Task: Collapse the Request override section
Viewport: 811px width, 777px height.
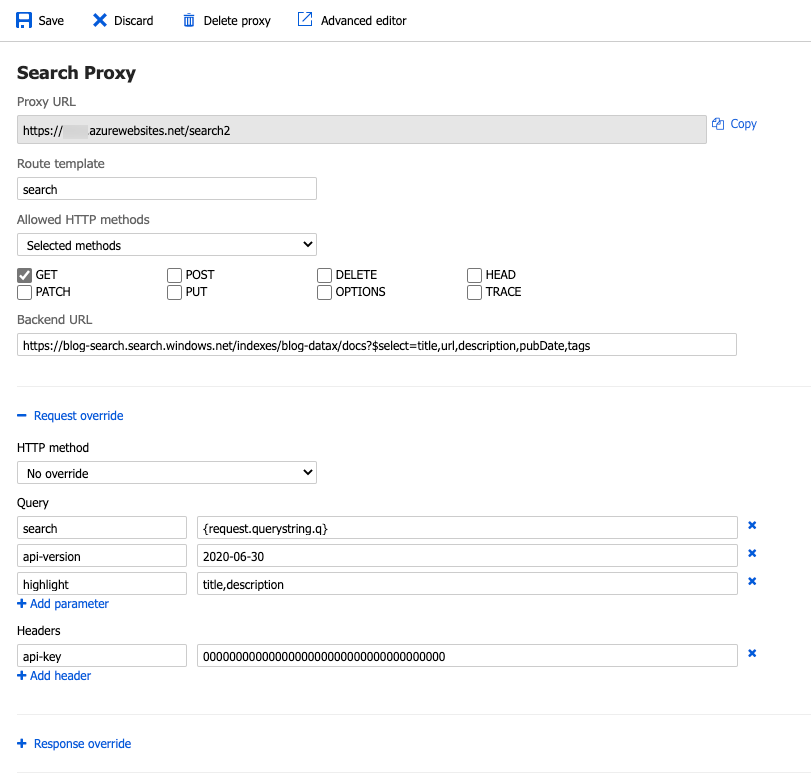Action: [70, 416]
